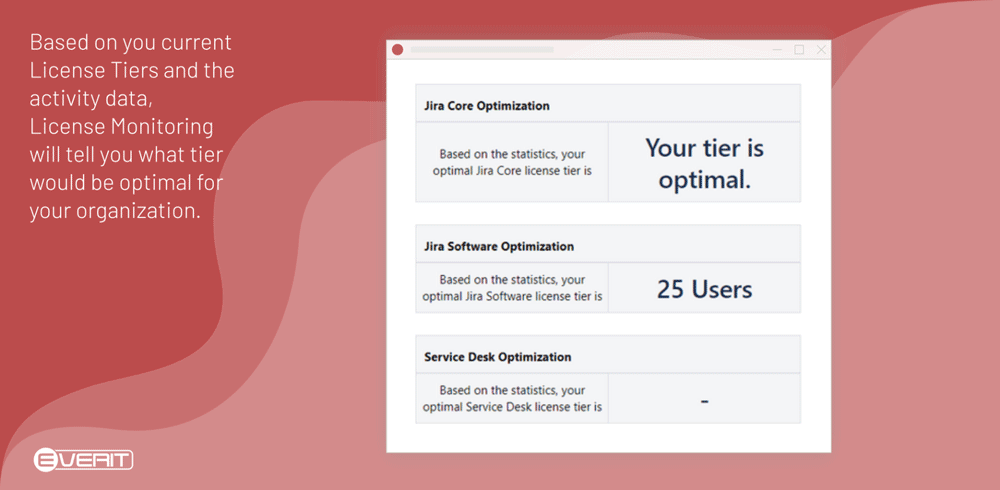Select the Jira Software Optimization header
This screenshot has height=490, width=1000.
point(608,244)
